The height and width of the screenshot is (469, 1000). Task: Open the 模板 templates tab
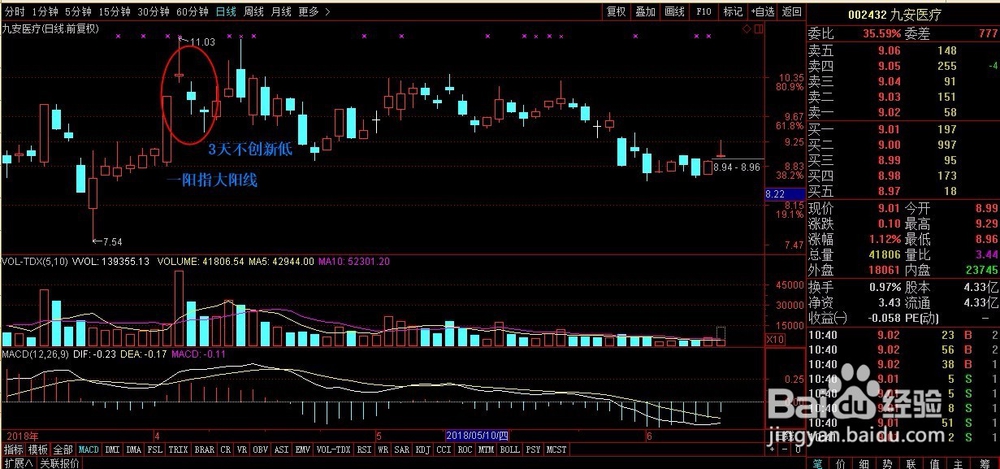click(38, 450)
